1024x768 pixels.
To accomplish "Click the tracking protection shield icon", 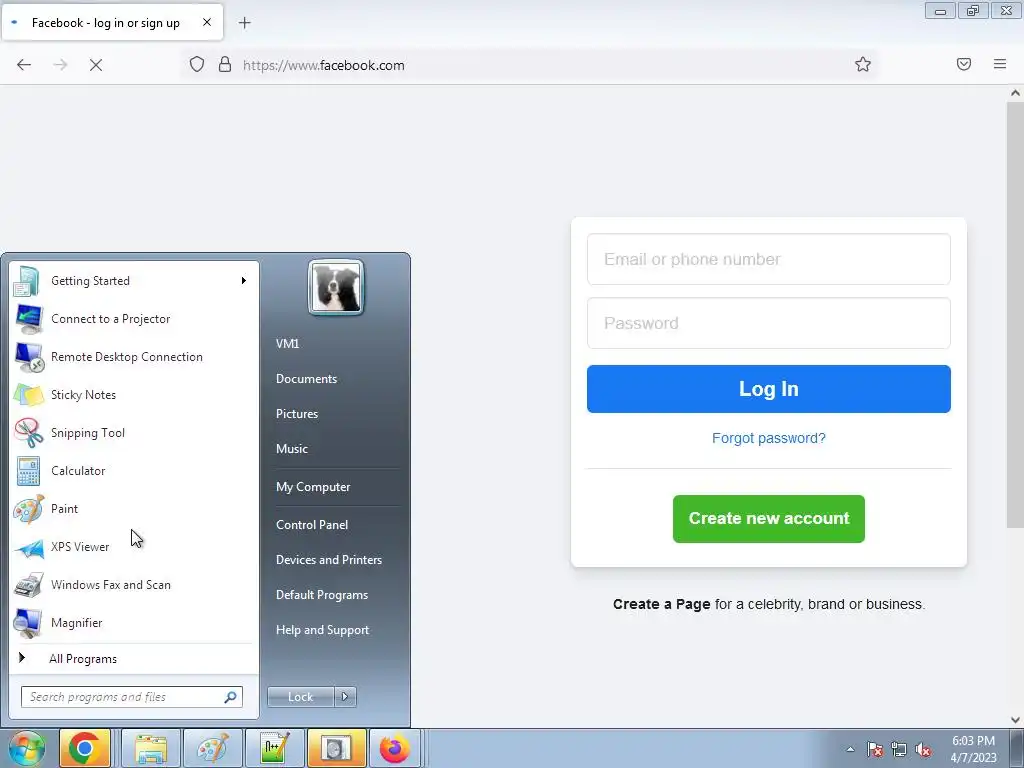I will pos(197,64).
